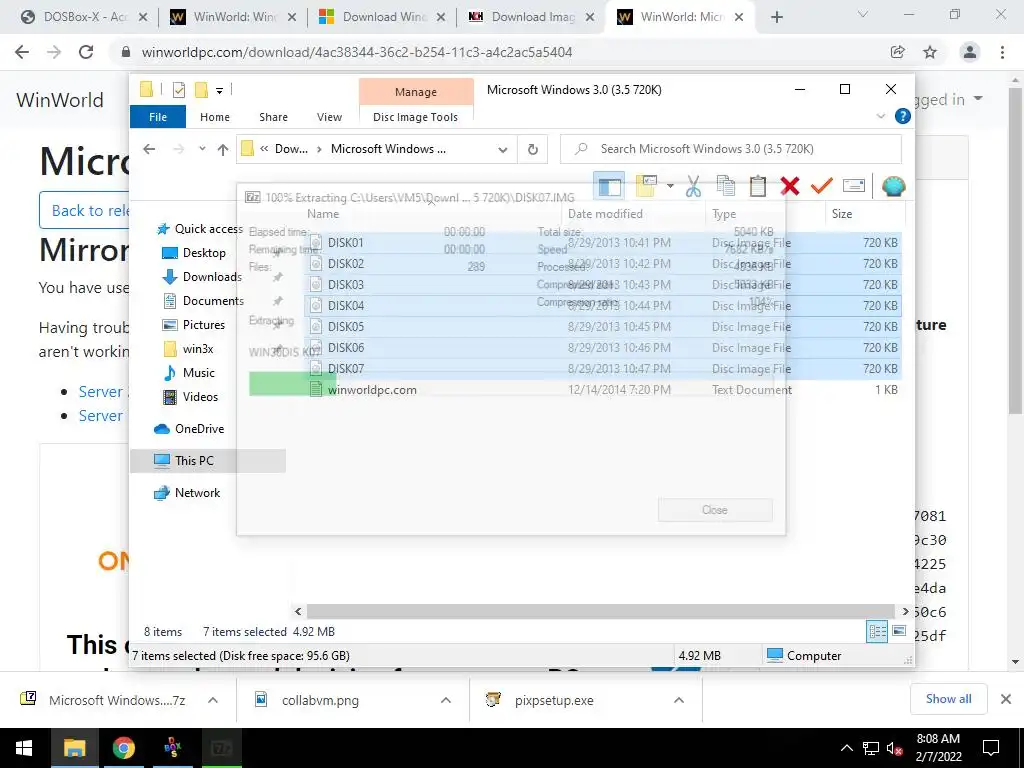1024x768 pixels.
Task: Click the Explorer Up arrow button
Action: tap(223, 150)
